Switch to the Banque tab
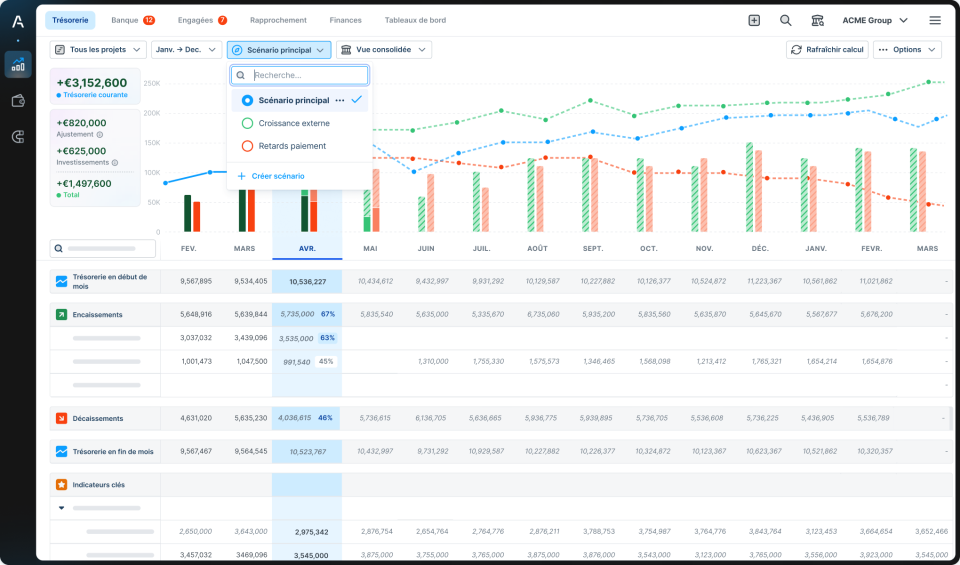Viewport: 960px width, 565px height. 132,20
